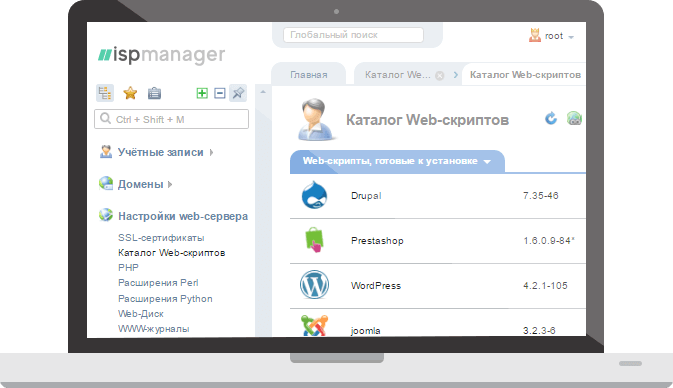
Task: Select the Каталог Web-скриптов tab
Action: pyautogui.click(x=525, y=75)
